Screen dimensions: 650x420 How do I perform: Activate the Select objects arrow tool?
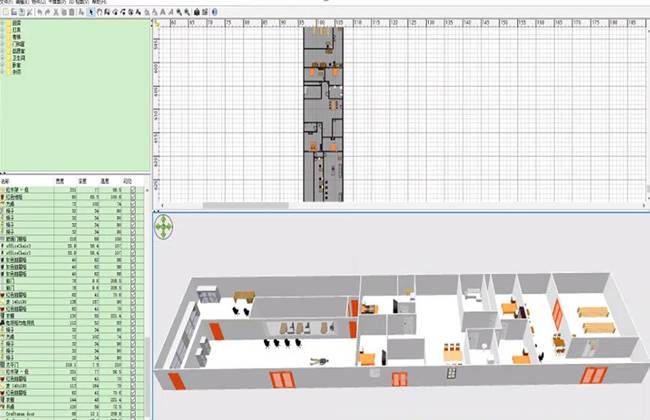click(x=91, y=12)
